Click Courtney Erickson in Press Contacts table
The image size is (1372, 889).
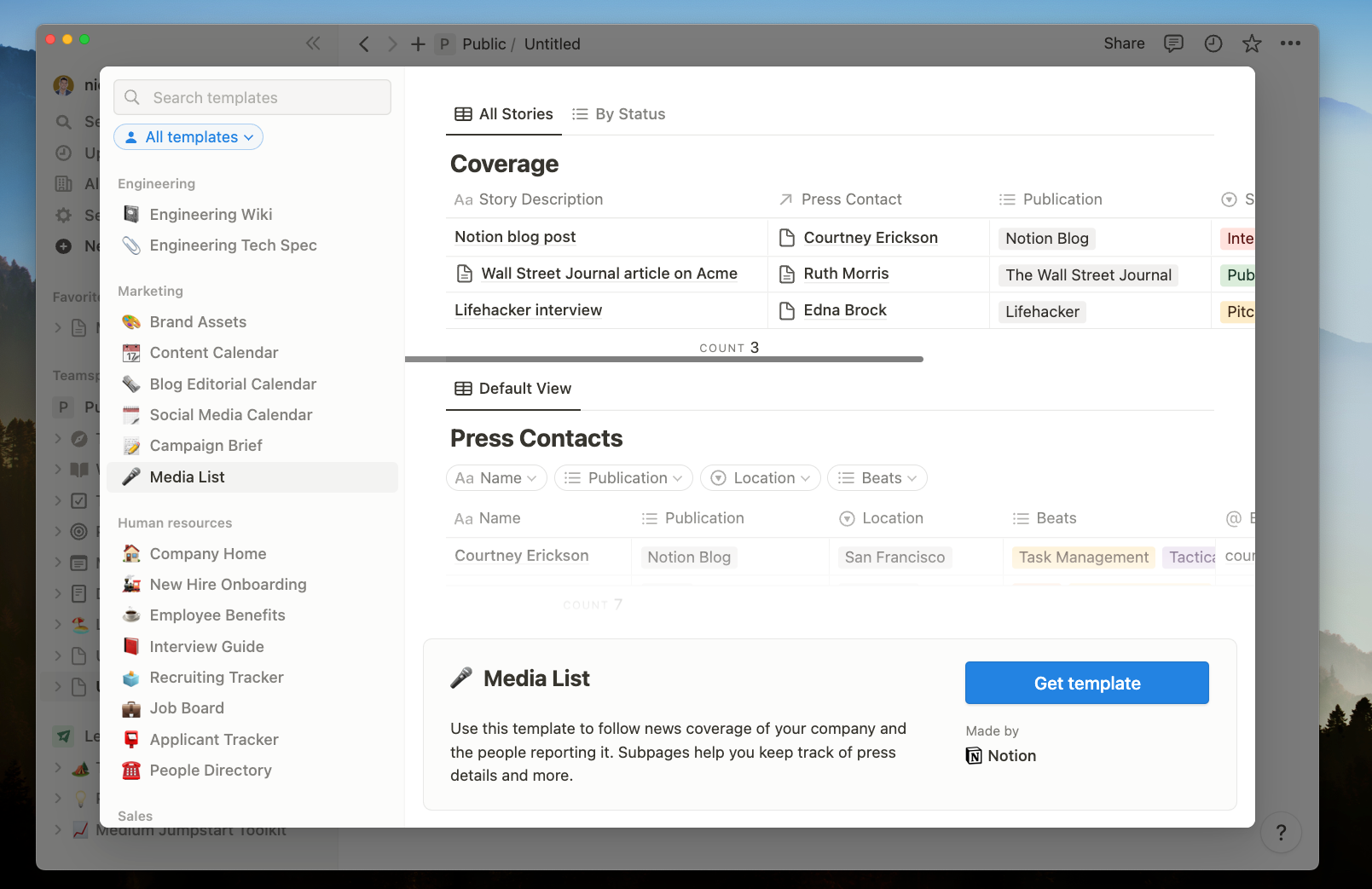pos(522,556)
